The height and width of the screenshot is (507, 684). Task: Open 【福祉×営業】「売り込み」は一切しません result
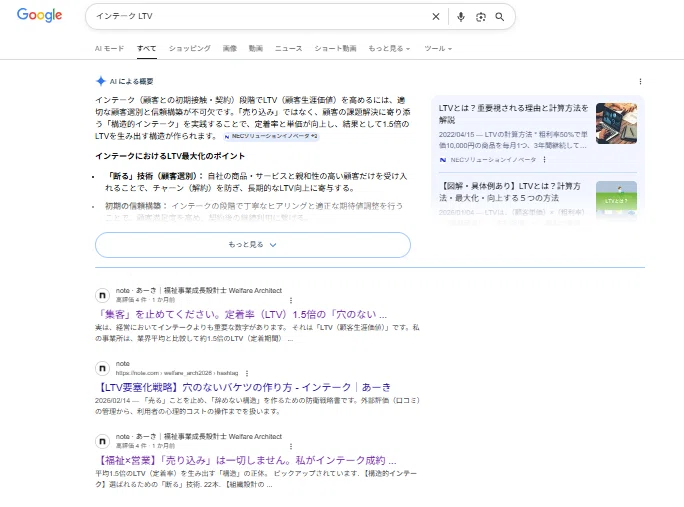pos(246,460)
